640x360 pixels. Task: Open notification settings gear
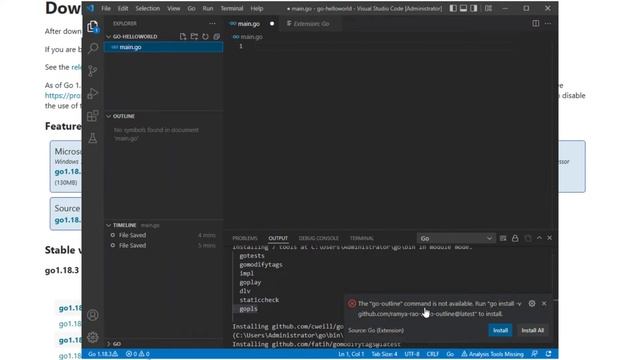532,303
